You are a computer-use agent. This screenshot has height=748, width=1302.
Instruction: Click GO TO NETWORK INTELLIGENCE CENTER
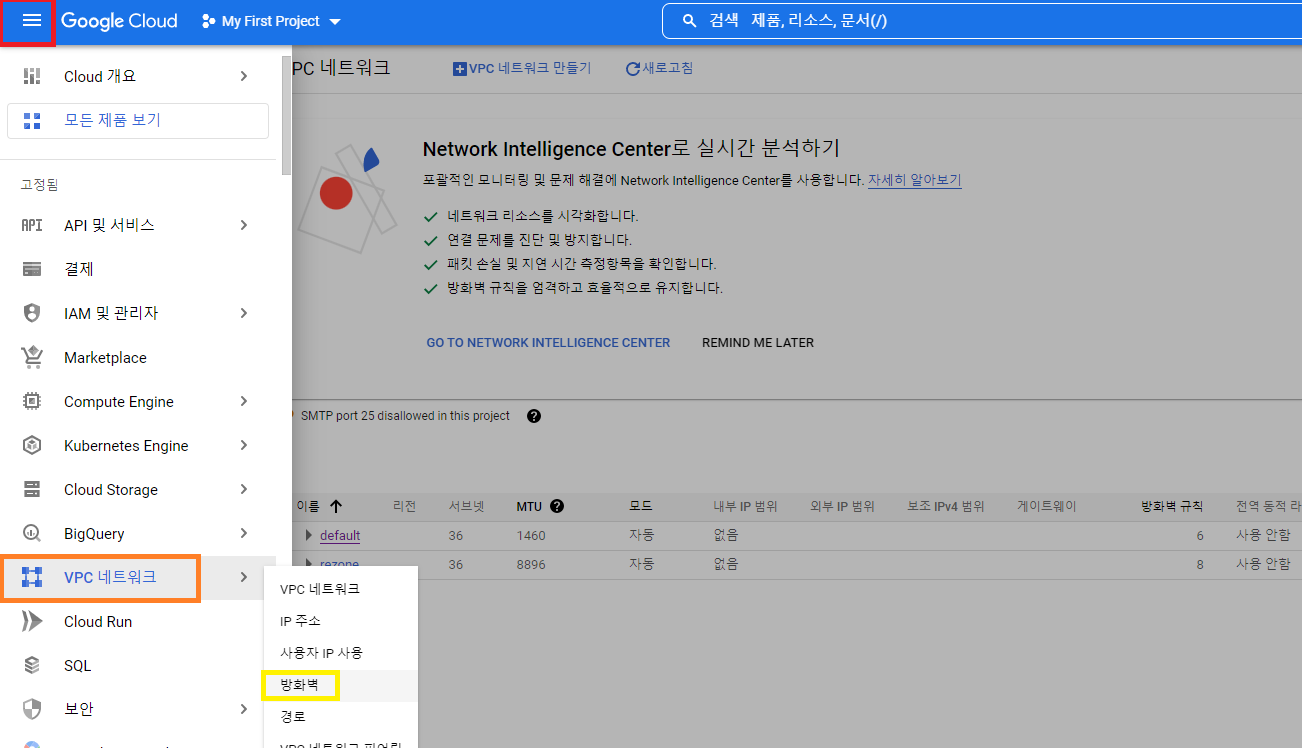(548, 342)
